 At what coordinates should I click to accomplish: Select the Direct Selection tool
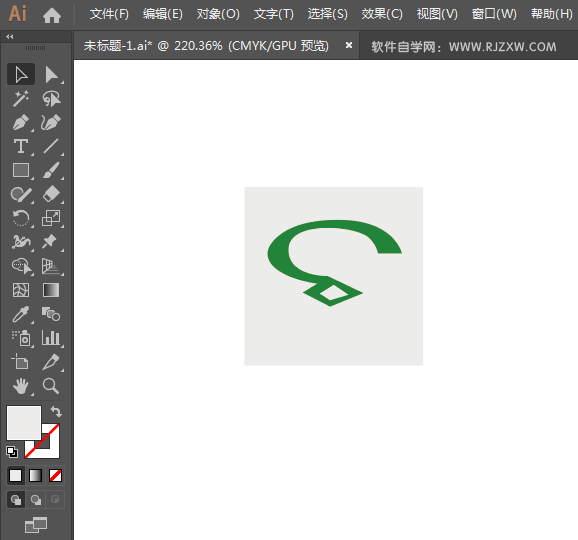coord(51,75)
